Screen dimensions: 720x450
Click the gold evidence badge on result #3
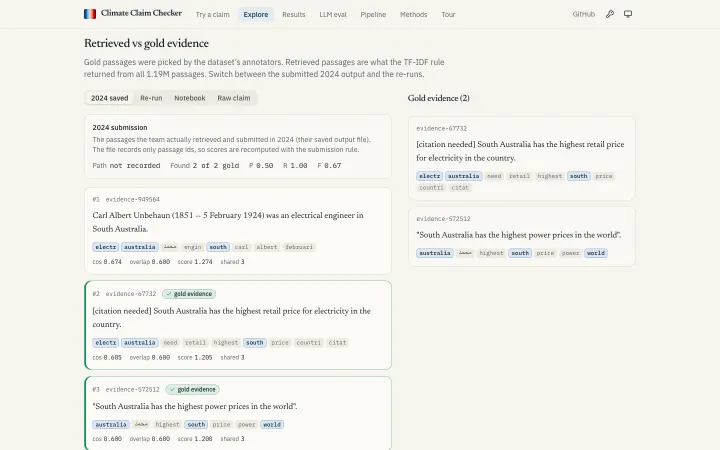coord(192,389)
